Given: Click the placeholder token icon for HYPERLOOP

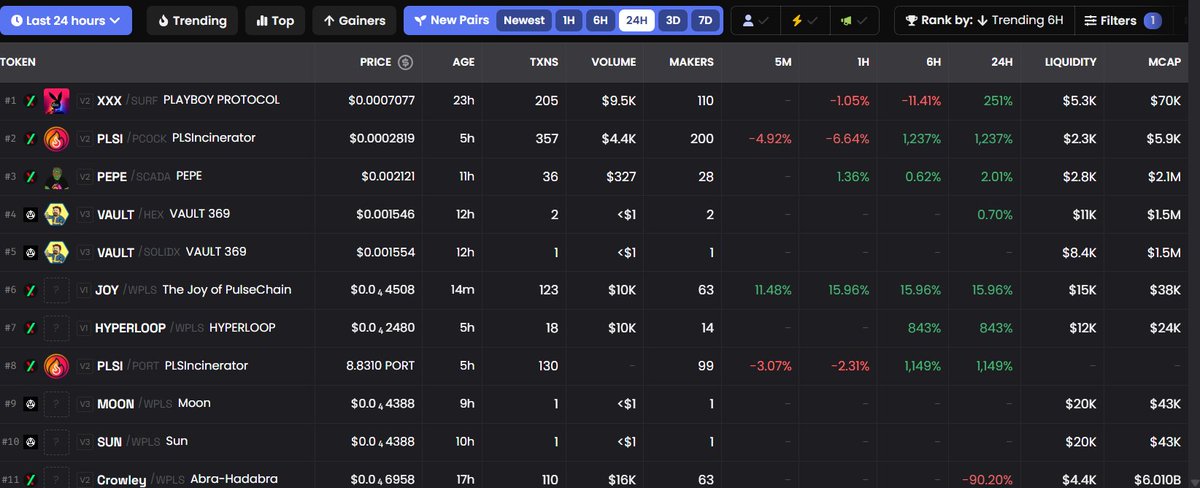Looking at the screenshot, I should (x=55, y=328).
